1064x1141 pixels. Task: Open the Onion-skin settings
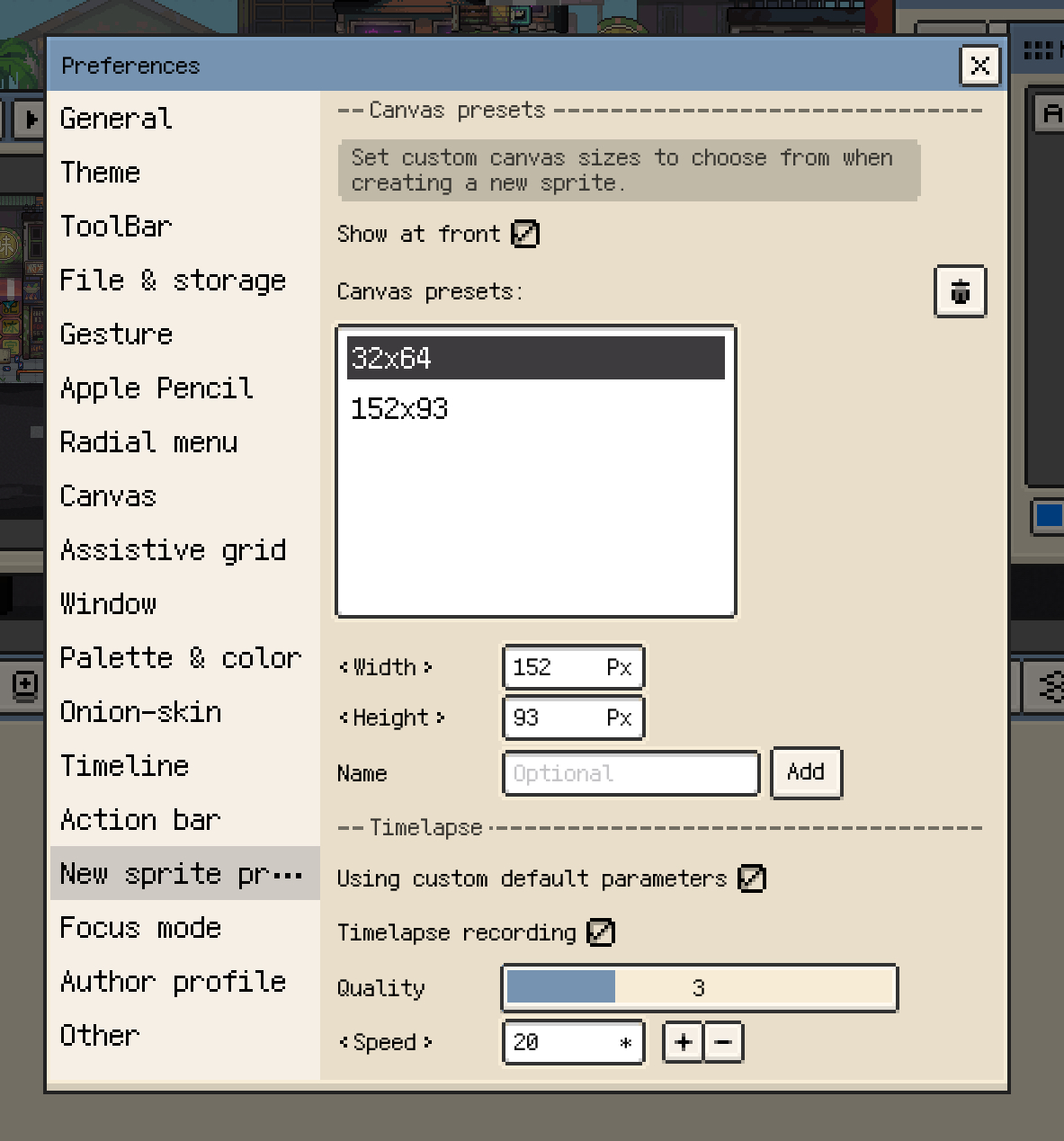pyautogui.click(x=140, y=712)
